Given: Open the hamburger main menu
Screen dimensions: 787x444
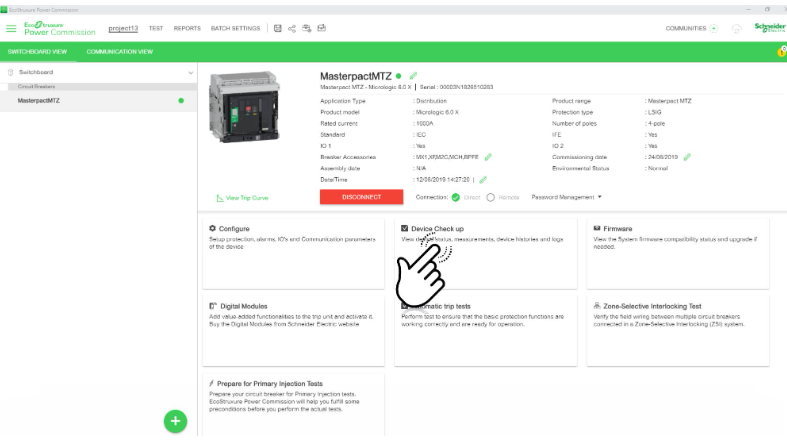Looking at the screenshot, I should pyautogui.click(x=11, y=29).
